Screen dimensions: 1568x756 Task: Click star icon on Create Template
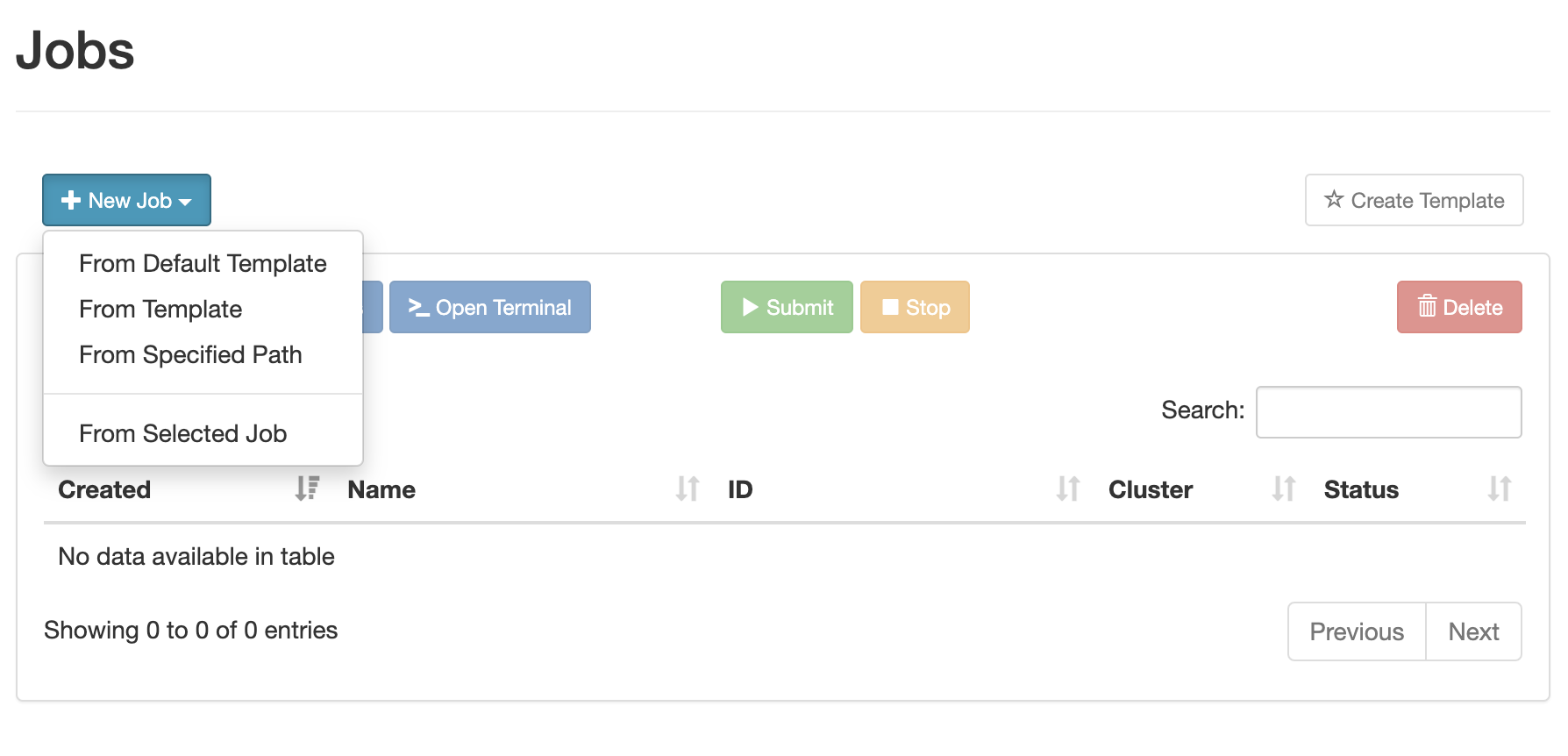[1334, 199]
